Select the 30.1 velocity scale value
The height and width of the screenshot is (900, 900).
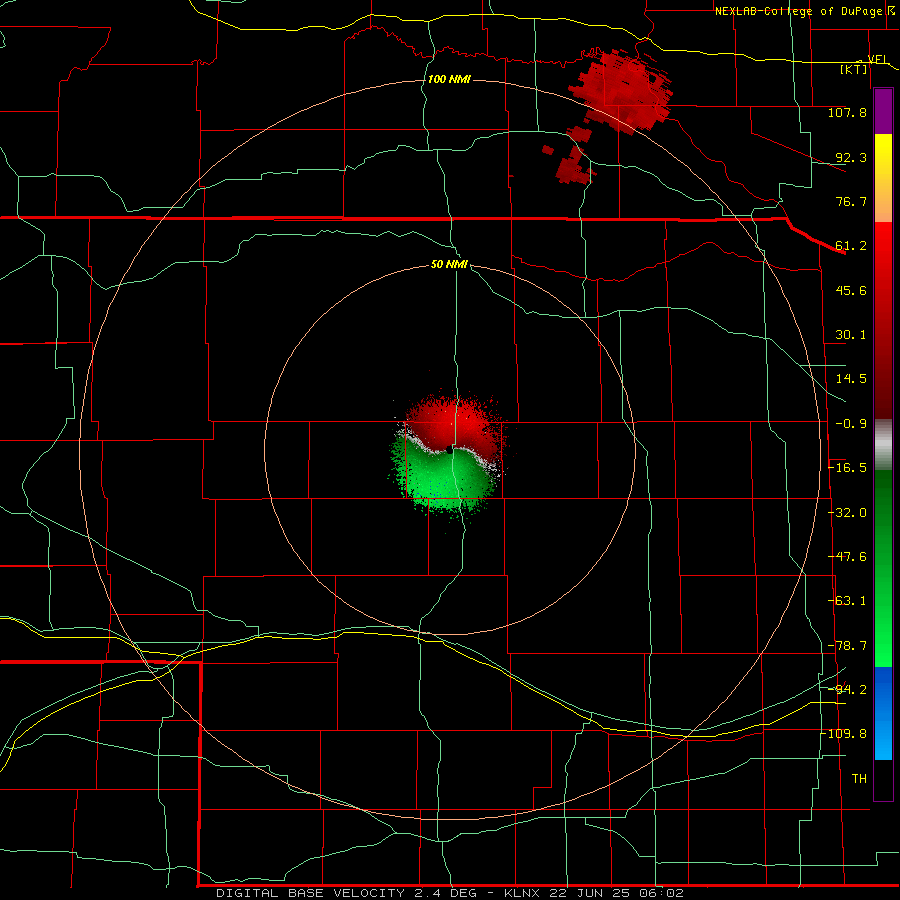[x=851, y=335]
